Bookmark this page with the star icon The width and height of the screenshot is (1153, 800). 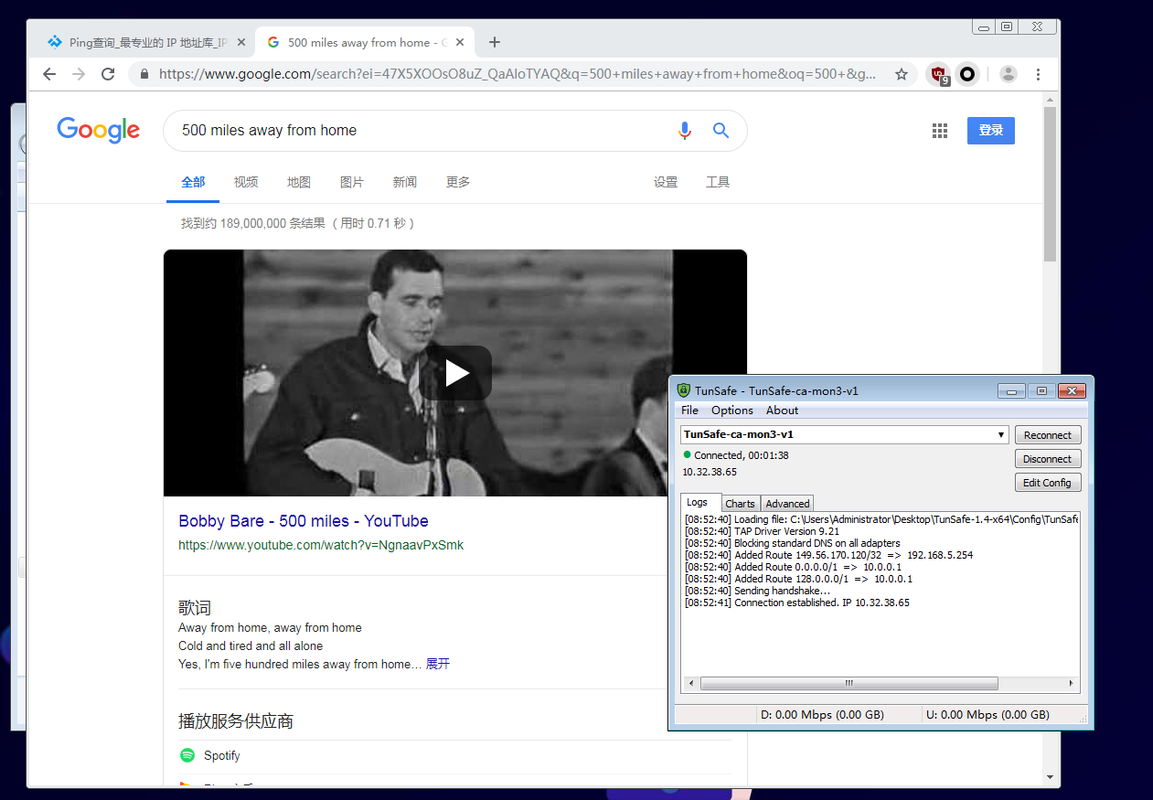coord(902,74)
